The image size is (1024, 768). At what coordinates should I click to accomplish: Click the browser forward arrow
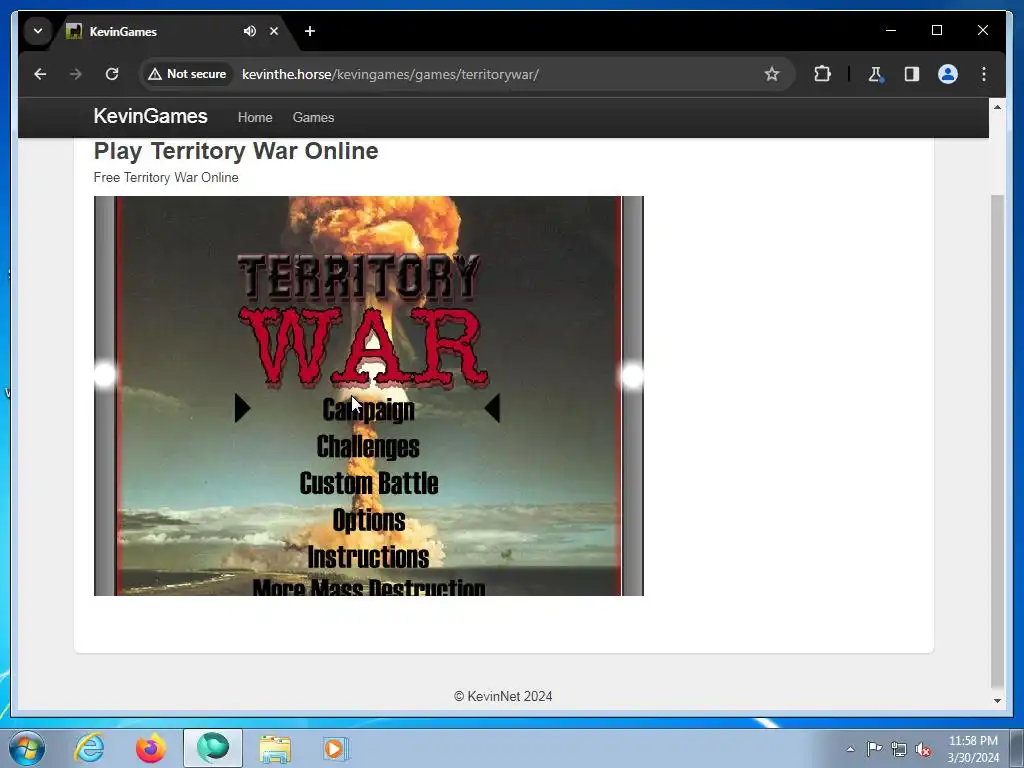click(76, 74)
